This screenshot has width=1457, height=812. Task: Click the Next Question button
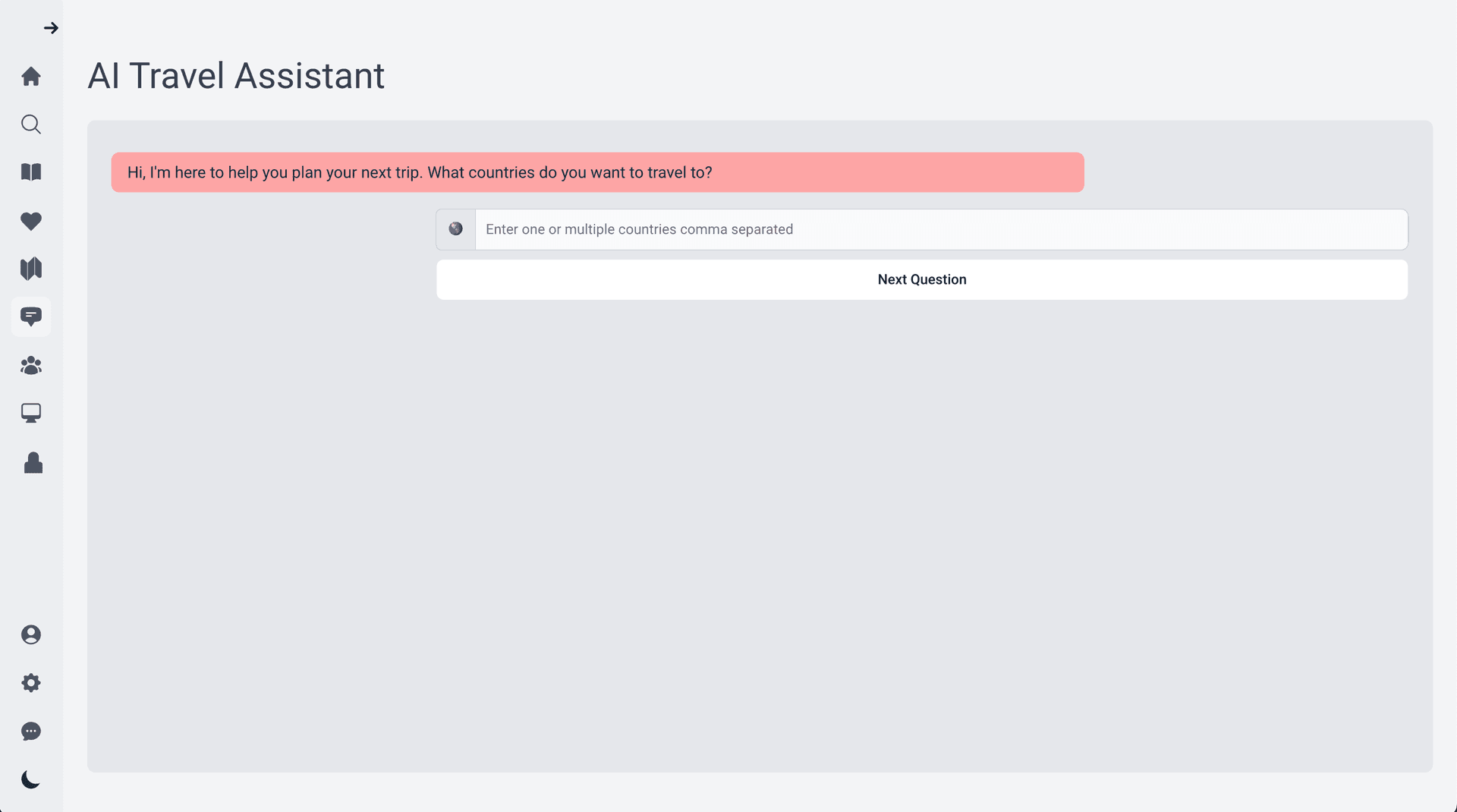click(x=922, y=279)
